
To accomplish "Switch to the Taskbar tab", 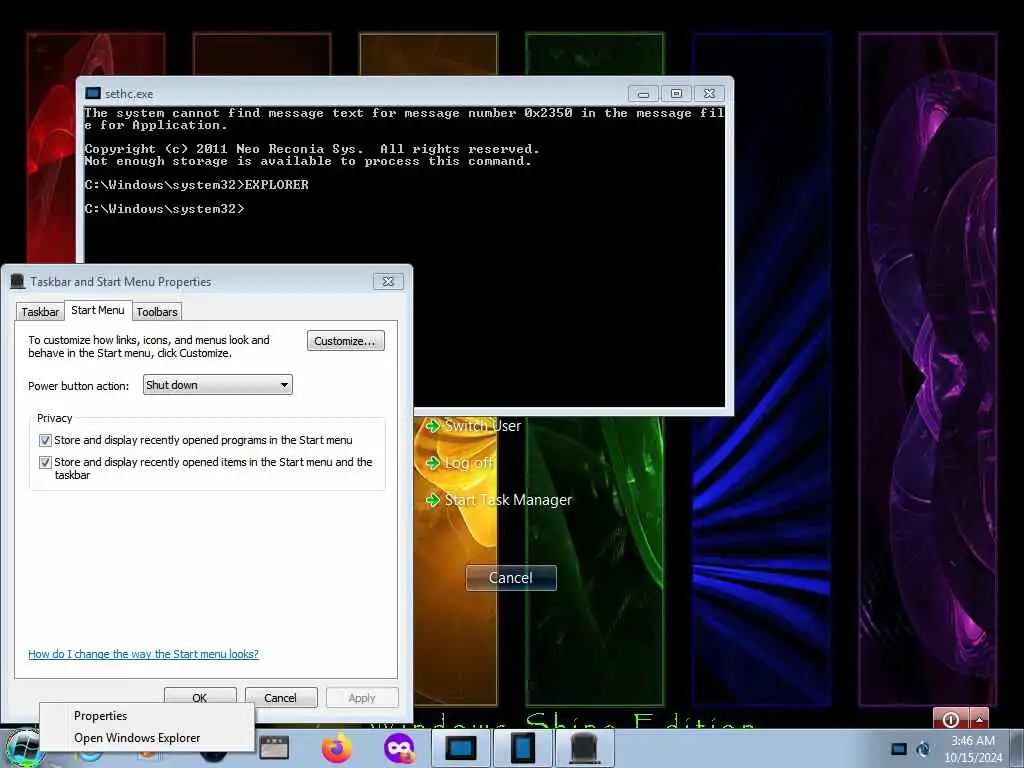I will tap(40, 312).
